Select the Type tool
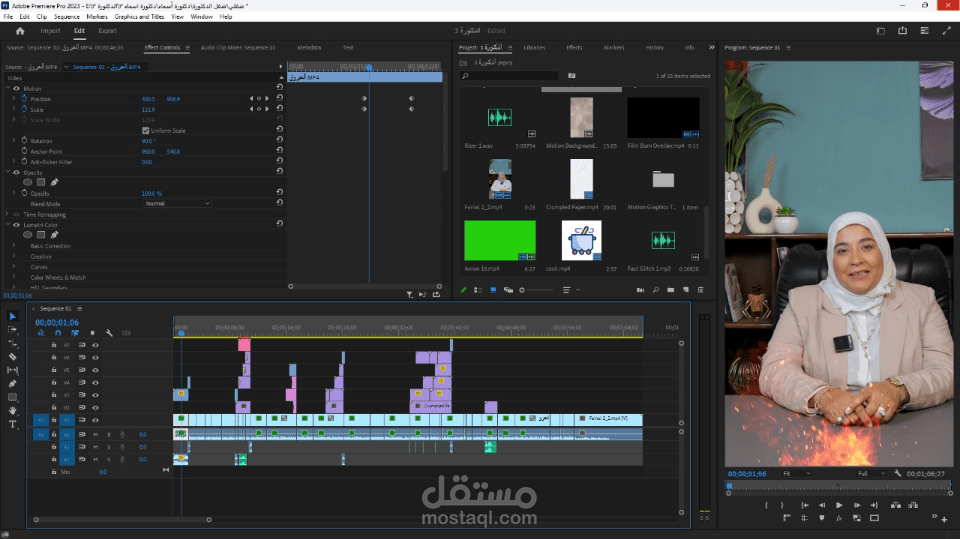 coord(12,424)
